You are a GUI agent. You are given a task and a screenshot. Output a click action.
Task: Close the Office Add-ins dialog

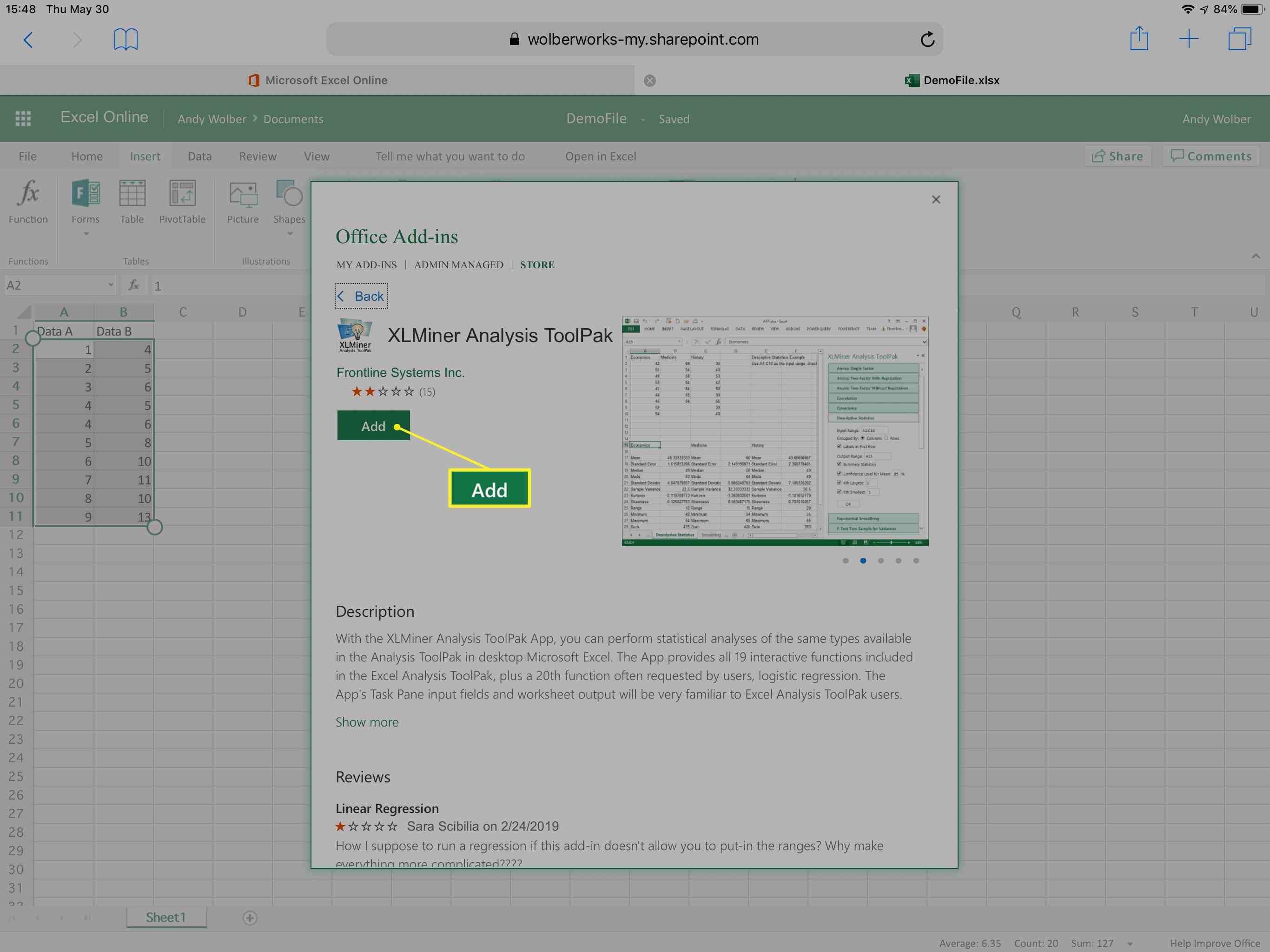point(936,199)
